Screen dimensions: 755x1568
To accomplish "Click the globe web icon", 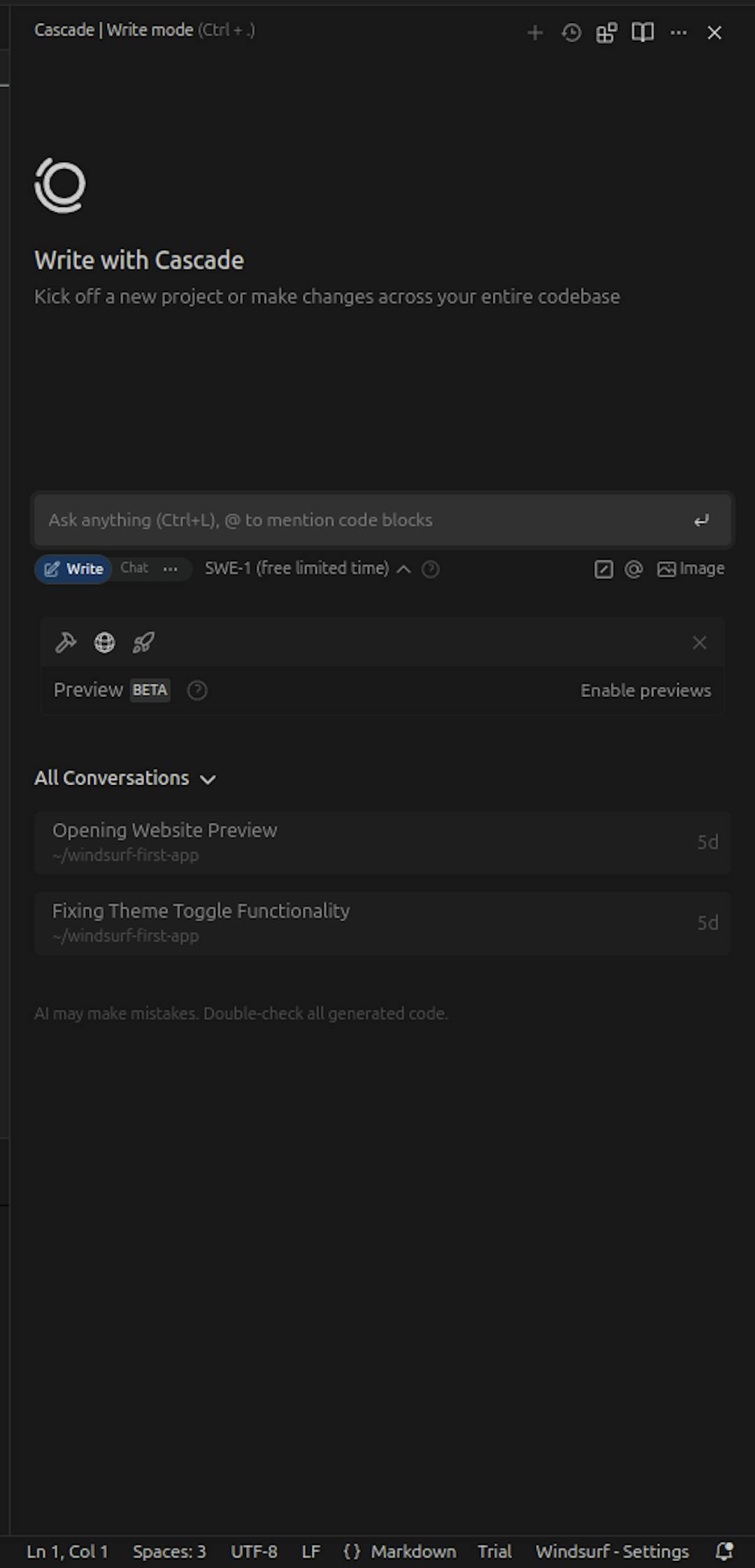I will [105, 642].
